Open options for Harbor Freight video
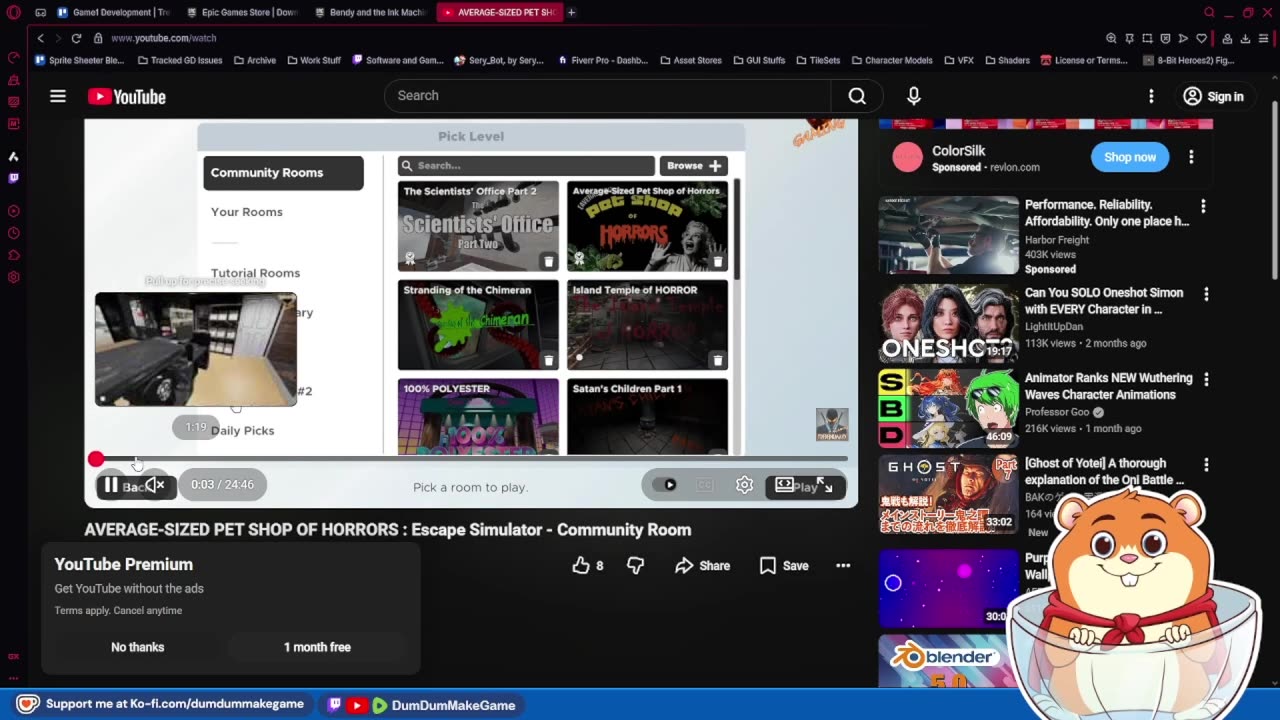This screenshot has height=720, width=1280. (1203, 206)
